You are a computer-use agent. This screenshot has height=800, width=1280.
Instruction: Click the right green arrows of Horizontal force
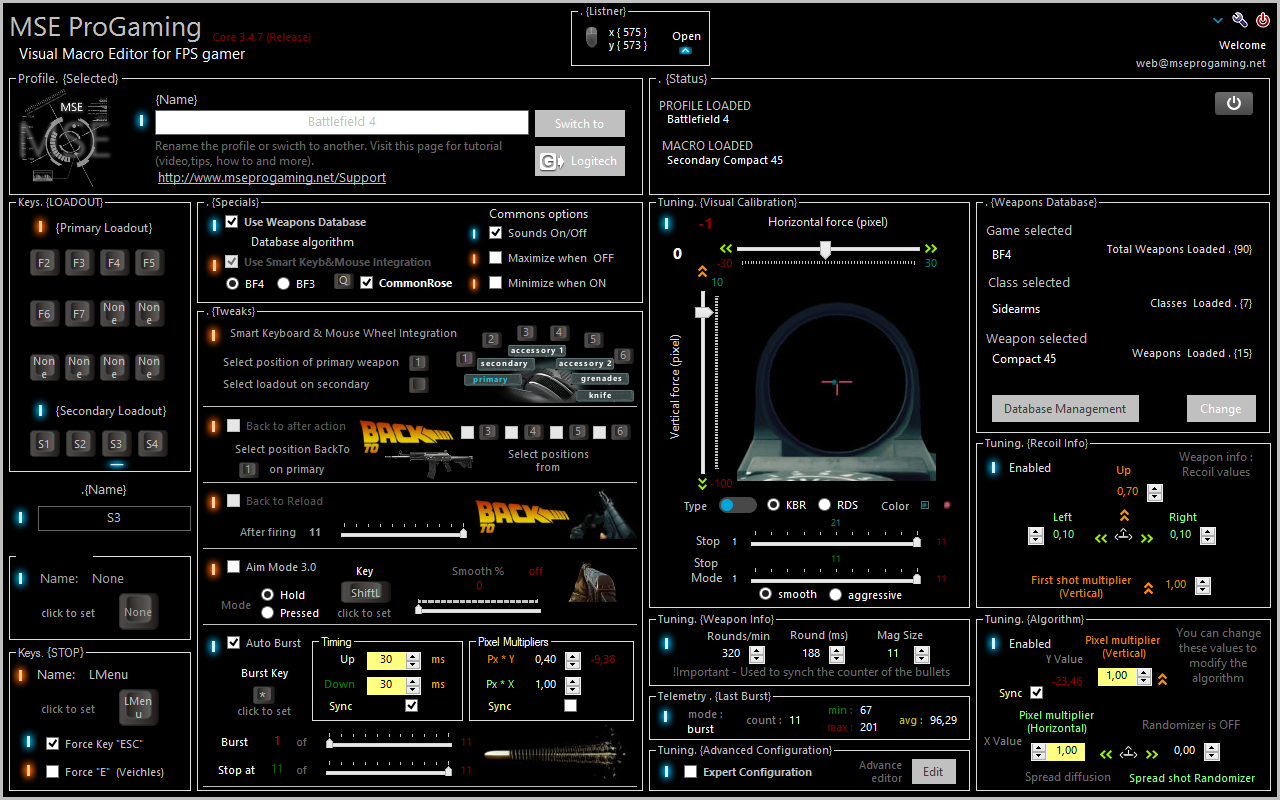pos(931,249)
